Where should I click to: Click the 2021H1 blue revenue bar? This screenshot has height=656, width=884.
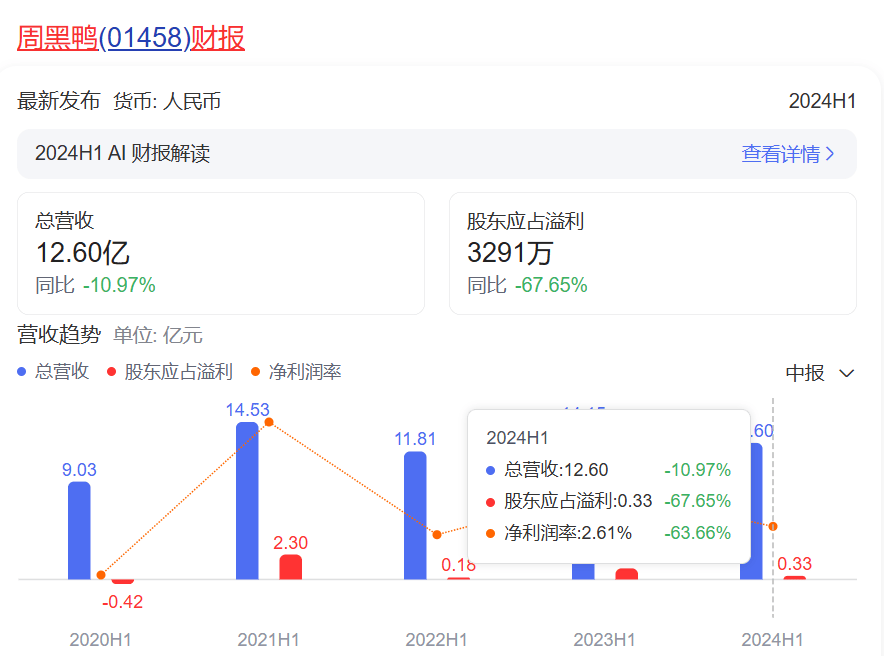pos(247,500)
